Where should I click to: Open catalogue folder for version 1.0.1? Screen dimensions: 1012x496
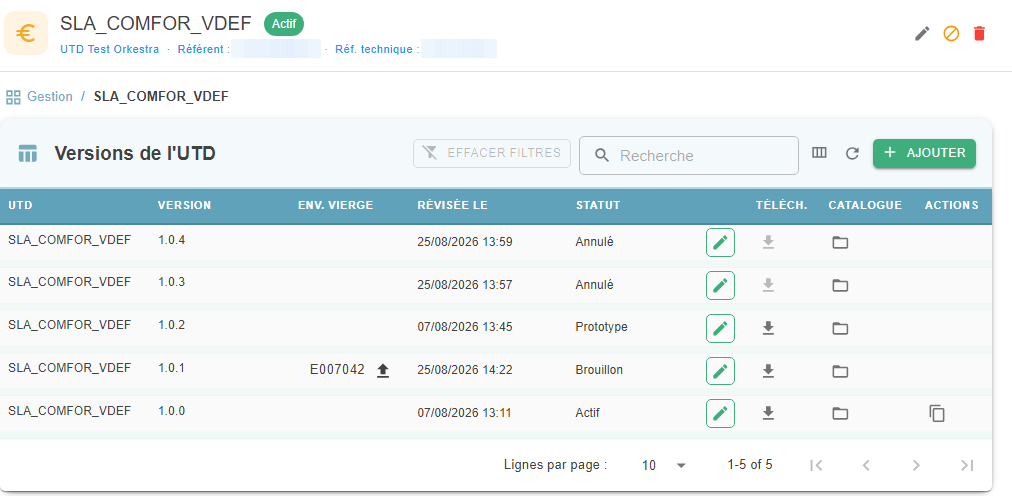pyautogui.click(x=840, y=371)
